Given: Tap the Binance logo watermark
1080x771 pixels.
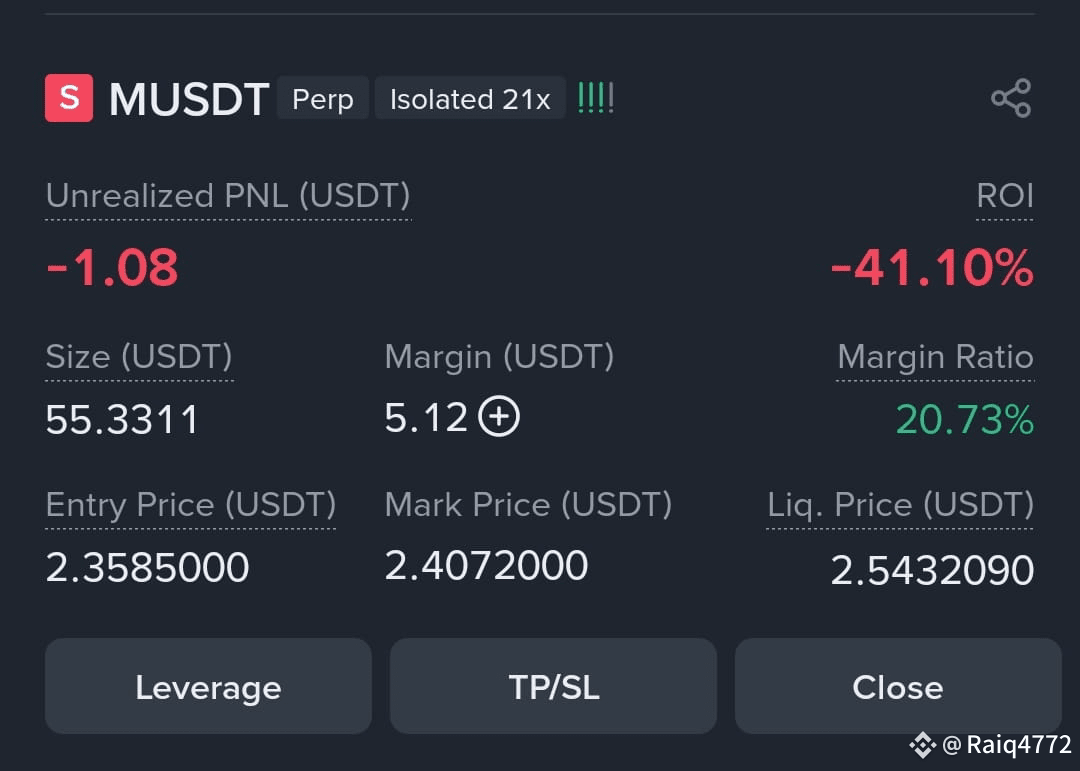Looking at the screenshot, I should coord(922,745).
